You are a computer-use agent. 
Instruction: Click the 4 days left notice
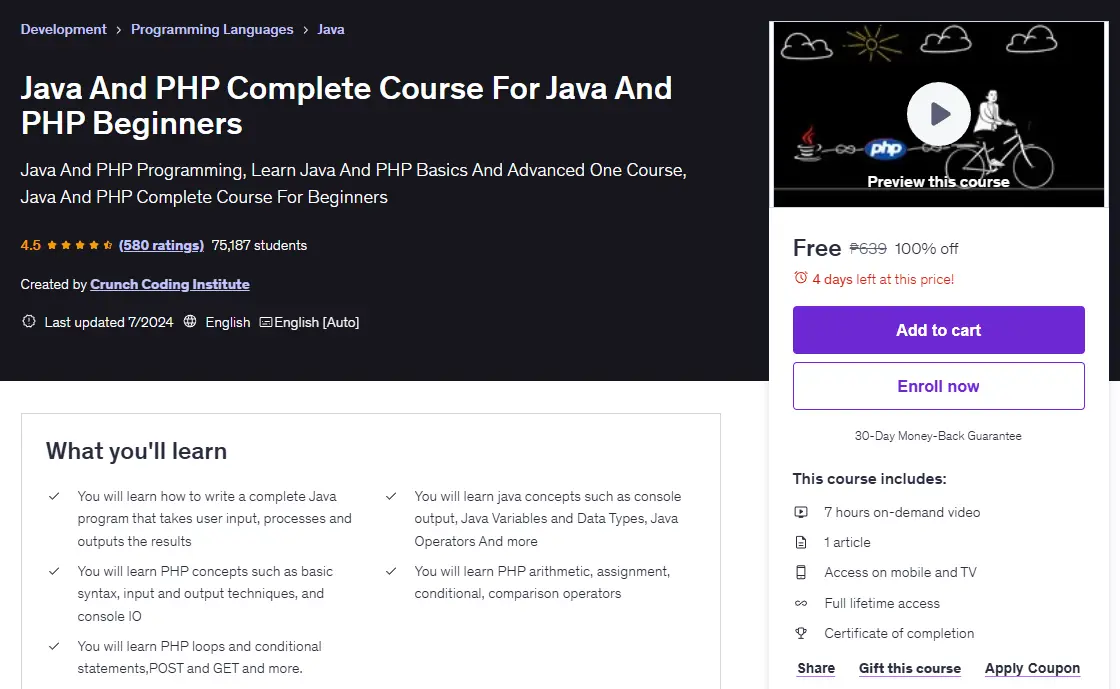[883, 279]
